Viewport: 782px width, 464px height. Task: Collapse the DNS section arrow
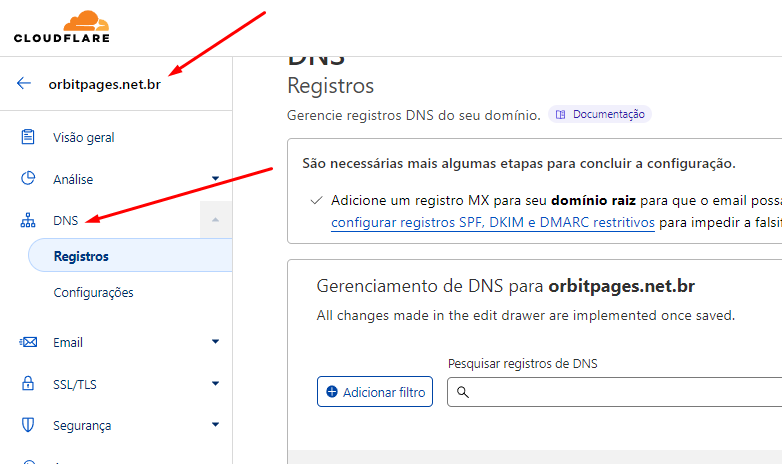click(215, 220)
